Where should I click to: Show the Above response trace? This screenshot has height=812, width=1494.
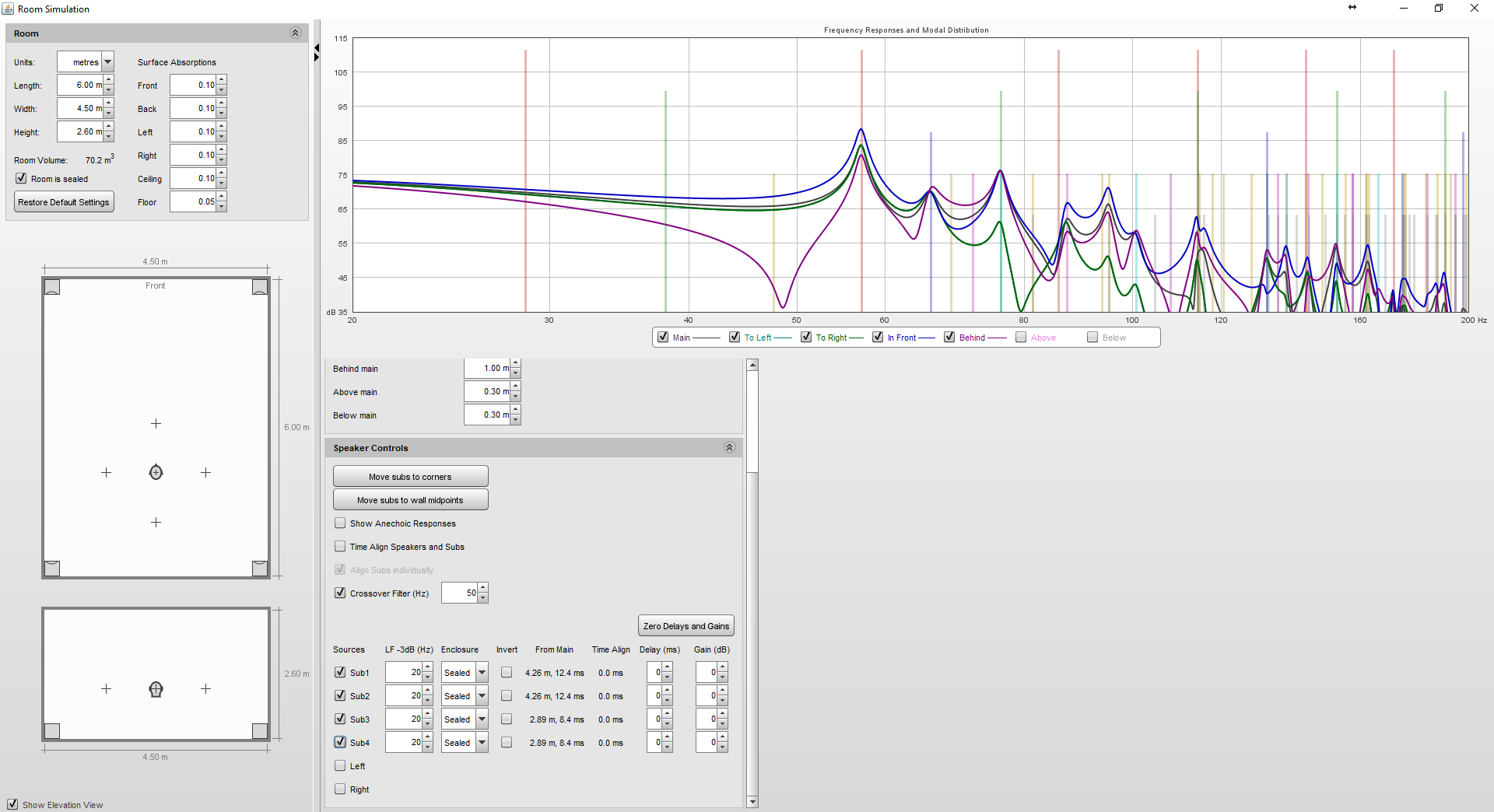tap(1021, 337)
